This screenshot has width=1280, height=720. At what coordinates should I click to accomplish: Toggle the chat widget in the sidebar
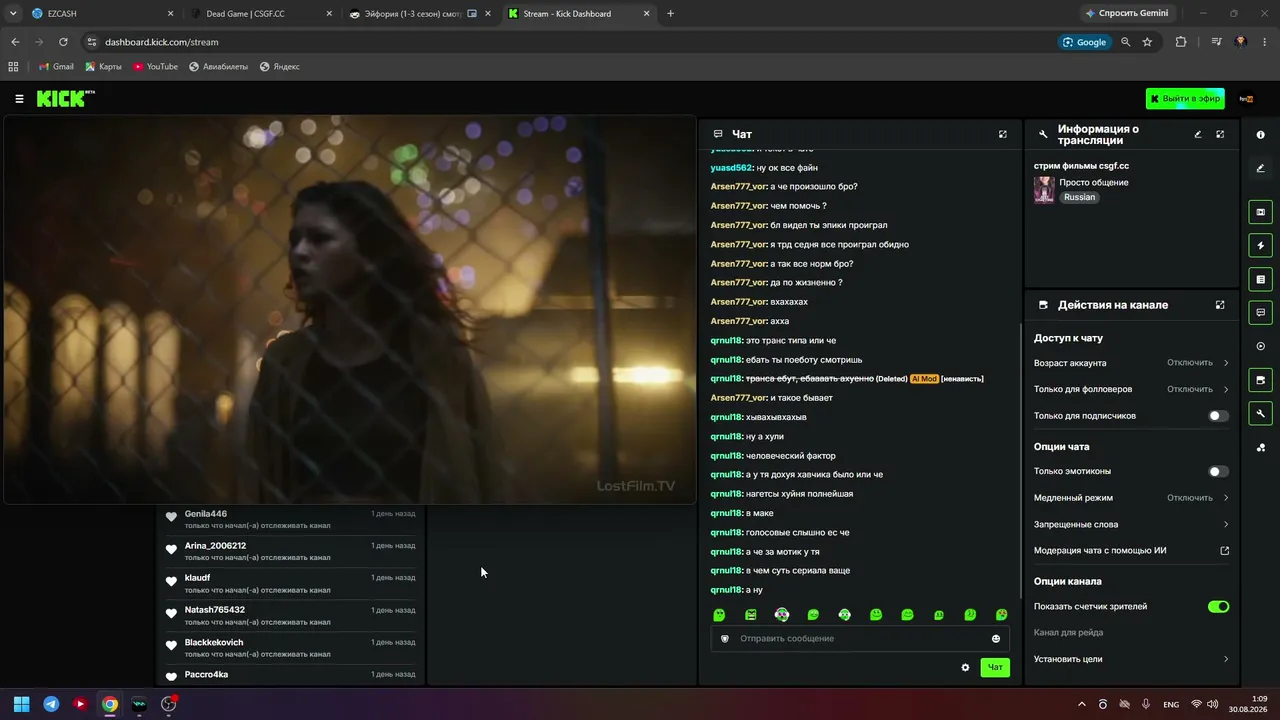point(1260,313)
